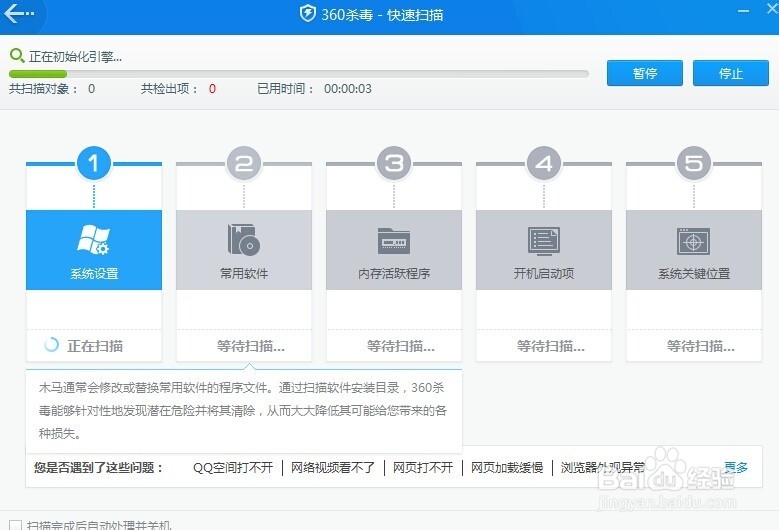Select step number 2 circle

coord(244,163)
